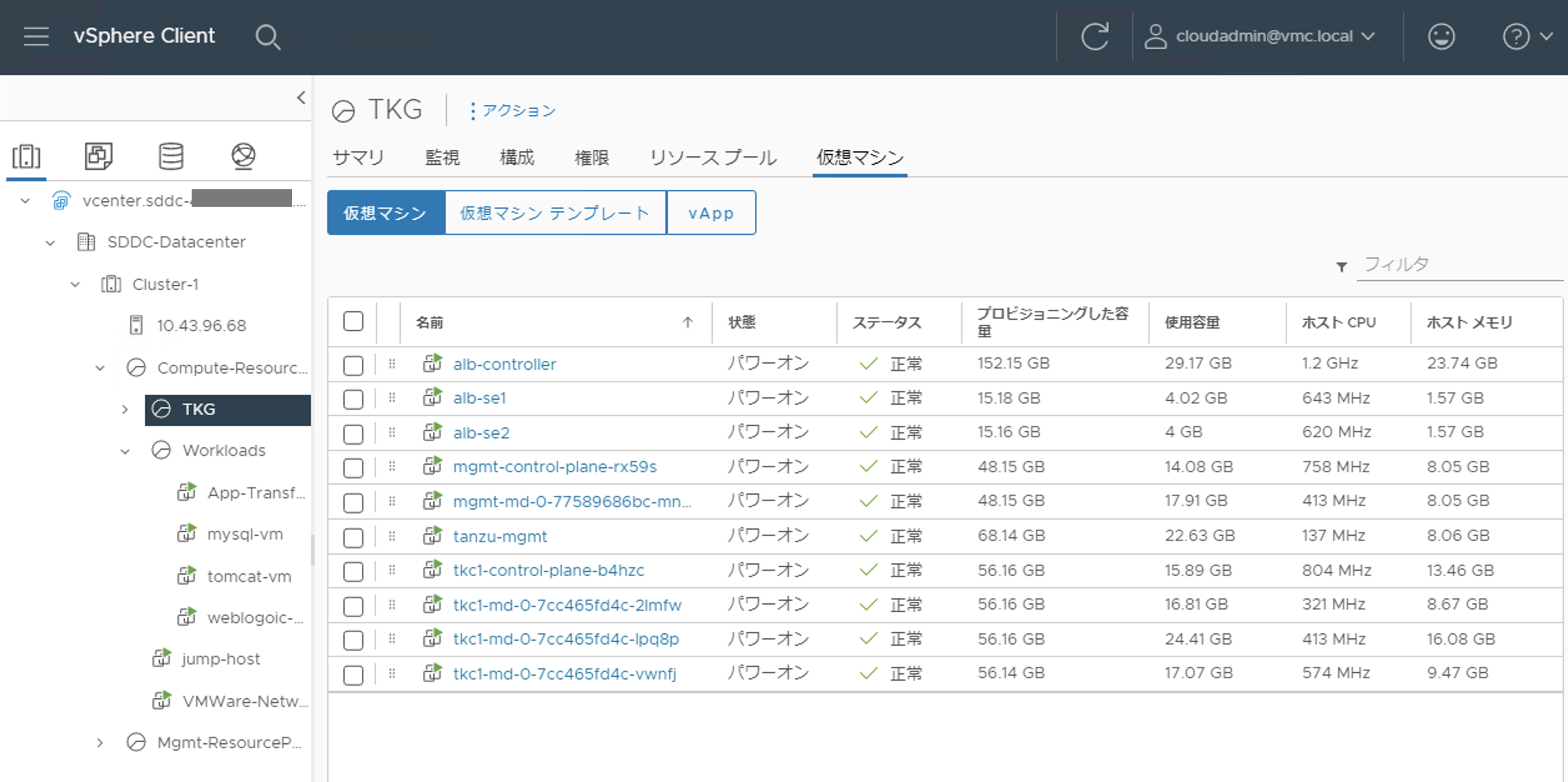
Task: Check the alb-se2 row checkbox
Action: (x=353, y=433)
